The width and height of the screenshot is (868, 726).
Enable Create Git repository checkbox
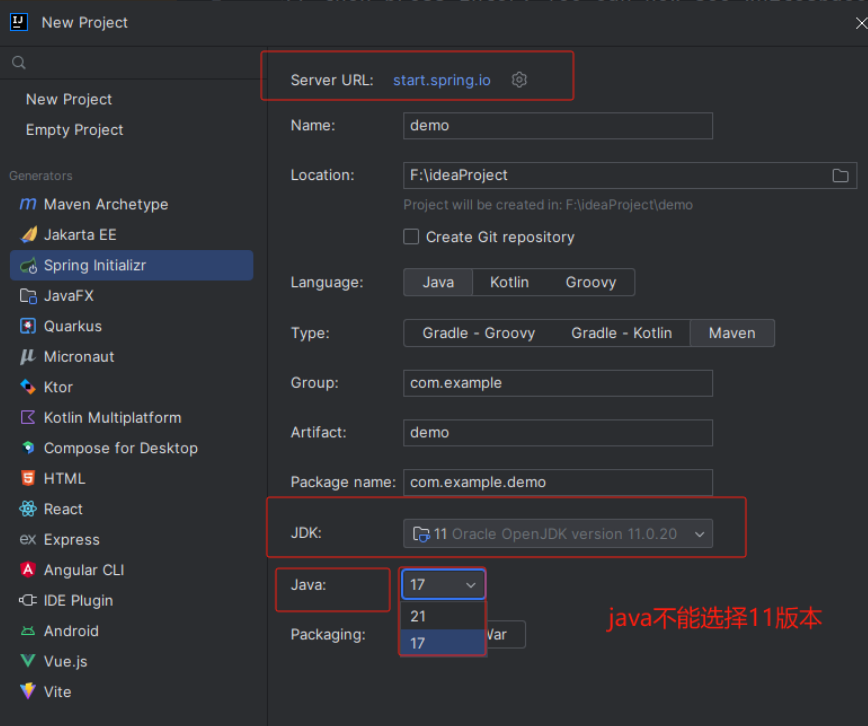coord(411,237)
